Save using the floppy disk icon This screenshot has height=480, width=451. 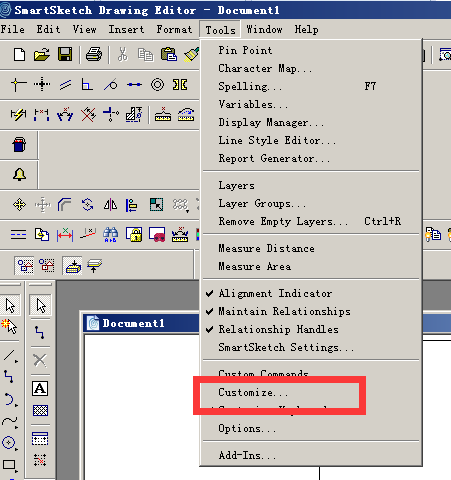pos(65,54)
